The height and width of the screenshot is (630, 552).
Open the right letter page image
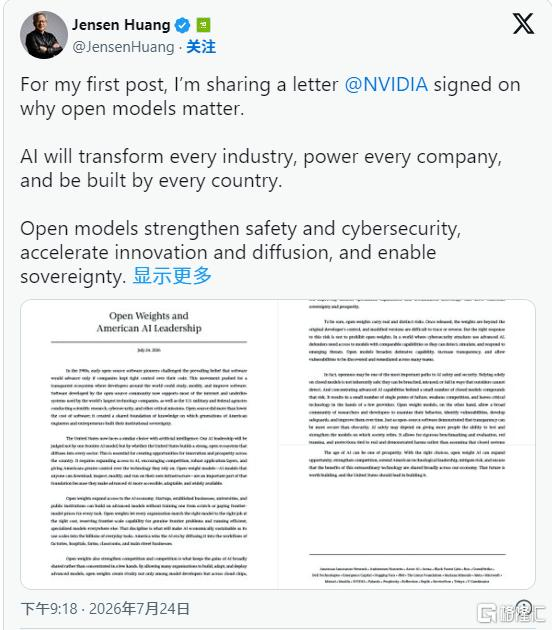point(407,444)
